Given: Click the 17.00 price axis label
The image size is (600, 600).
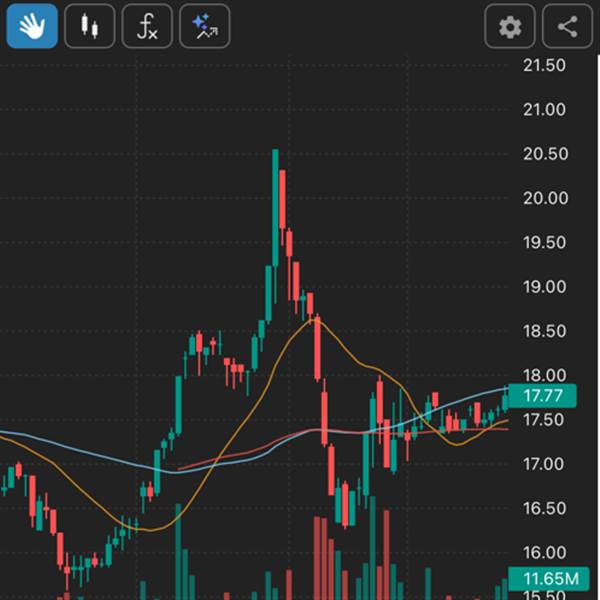Looking at the screenshot, I should click(543, 464).
